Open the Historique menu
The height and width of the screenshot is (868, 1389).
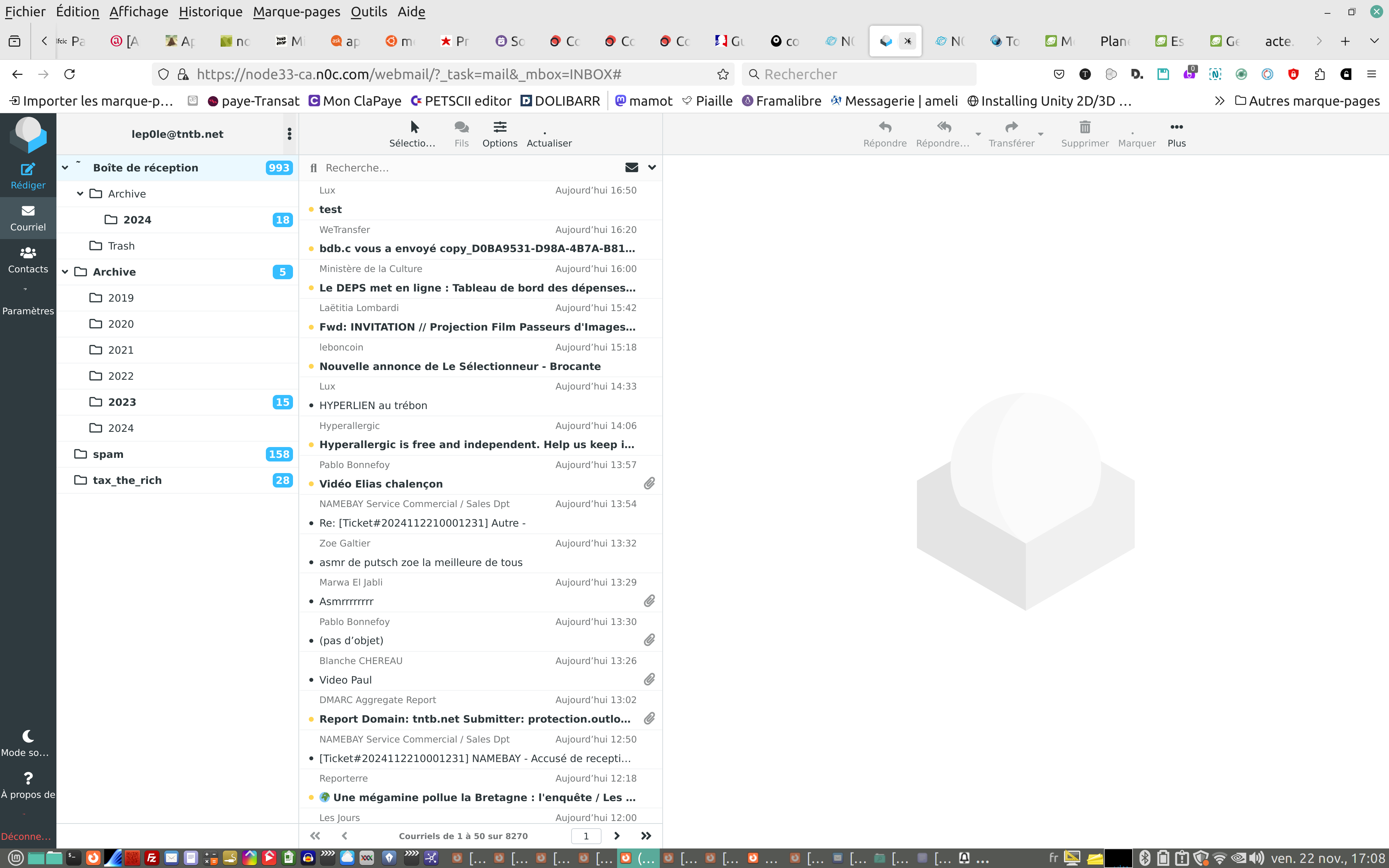coord(210,12)
